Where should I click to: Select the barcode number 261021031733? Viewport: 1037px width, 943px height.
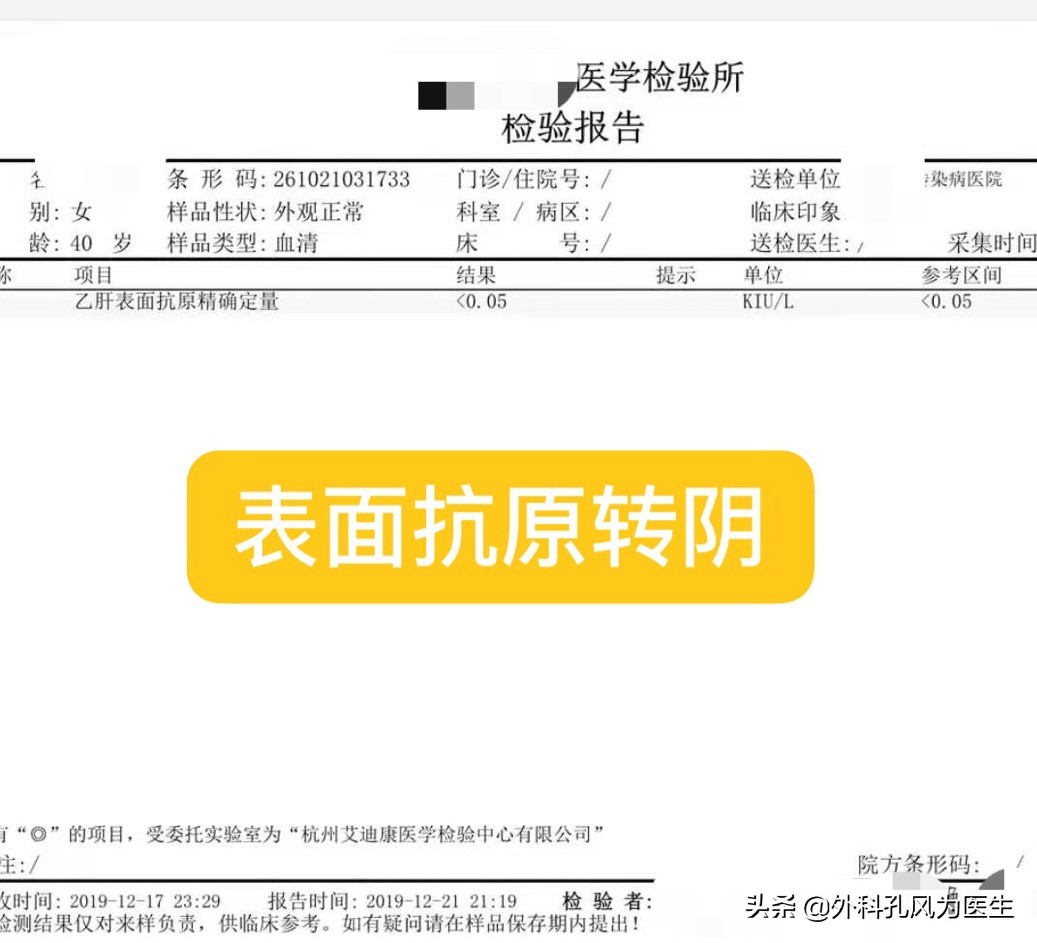pos(342,180)
